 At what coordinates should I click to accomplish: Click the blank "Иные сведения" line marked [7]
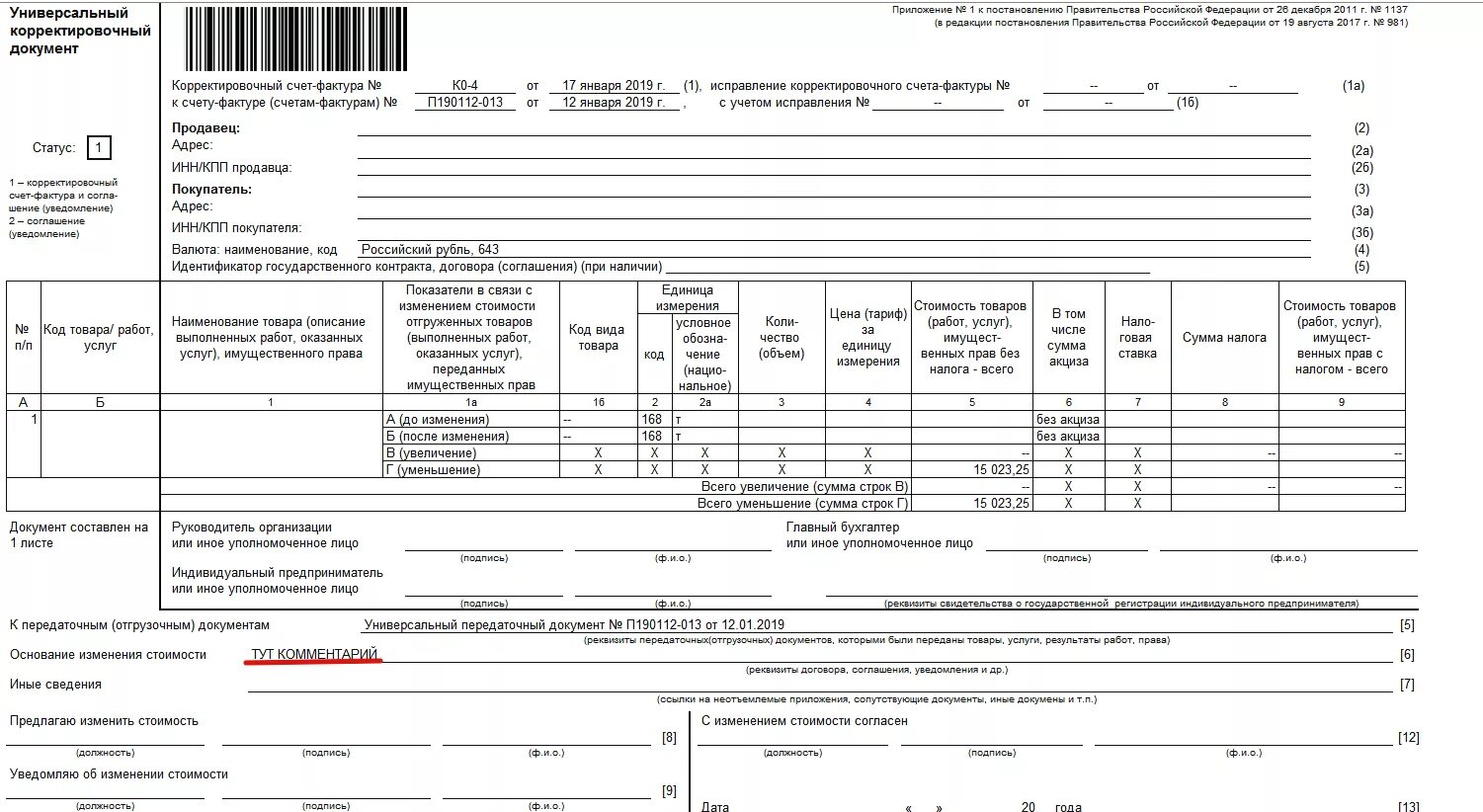pyautogui.click(x=820, y=686)
